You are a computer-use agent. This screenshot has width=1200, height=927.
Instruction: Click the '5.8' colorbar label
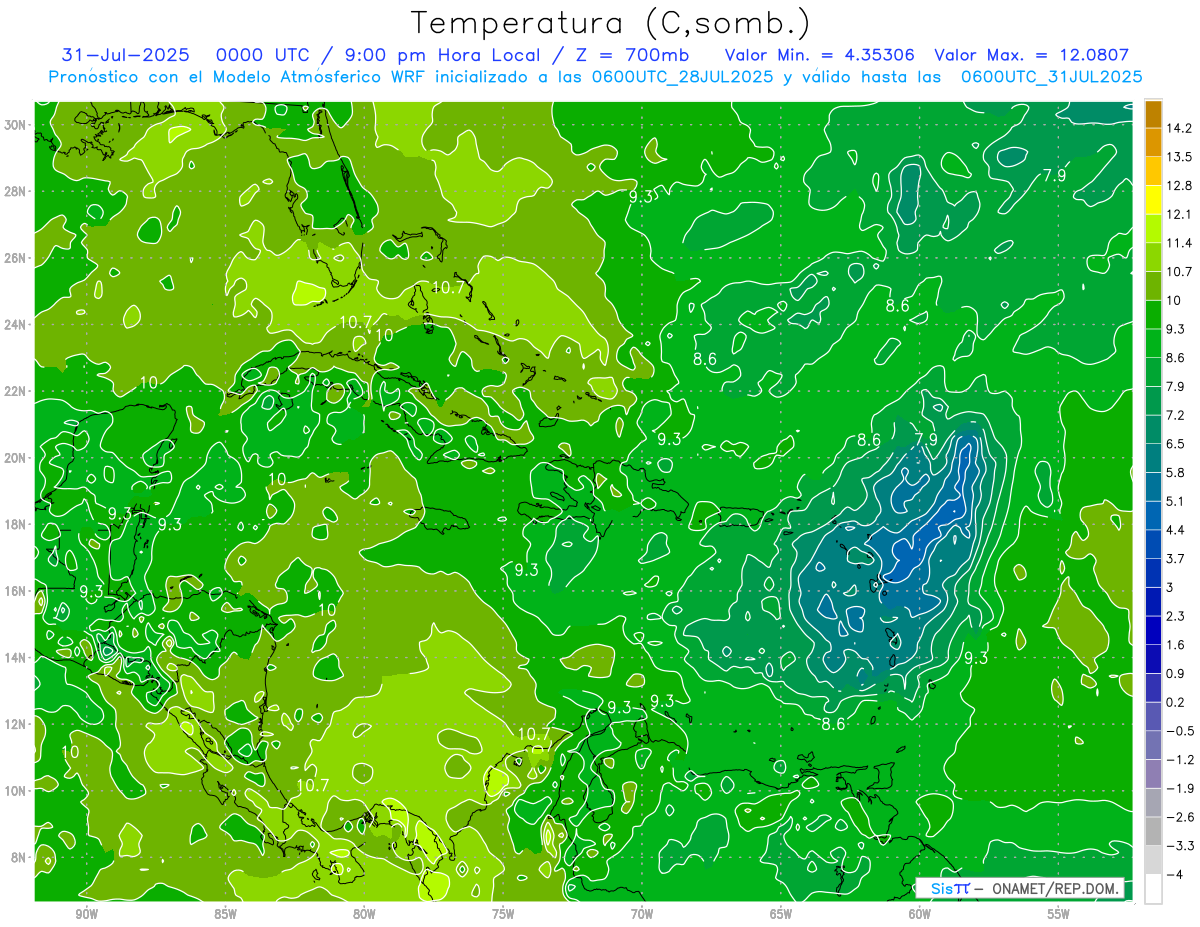[1174, 472]
